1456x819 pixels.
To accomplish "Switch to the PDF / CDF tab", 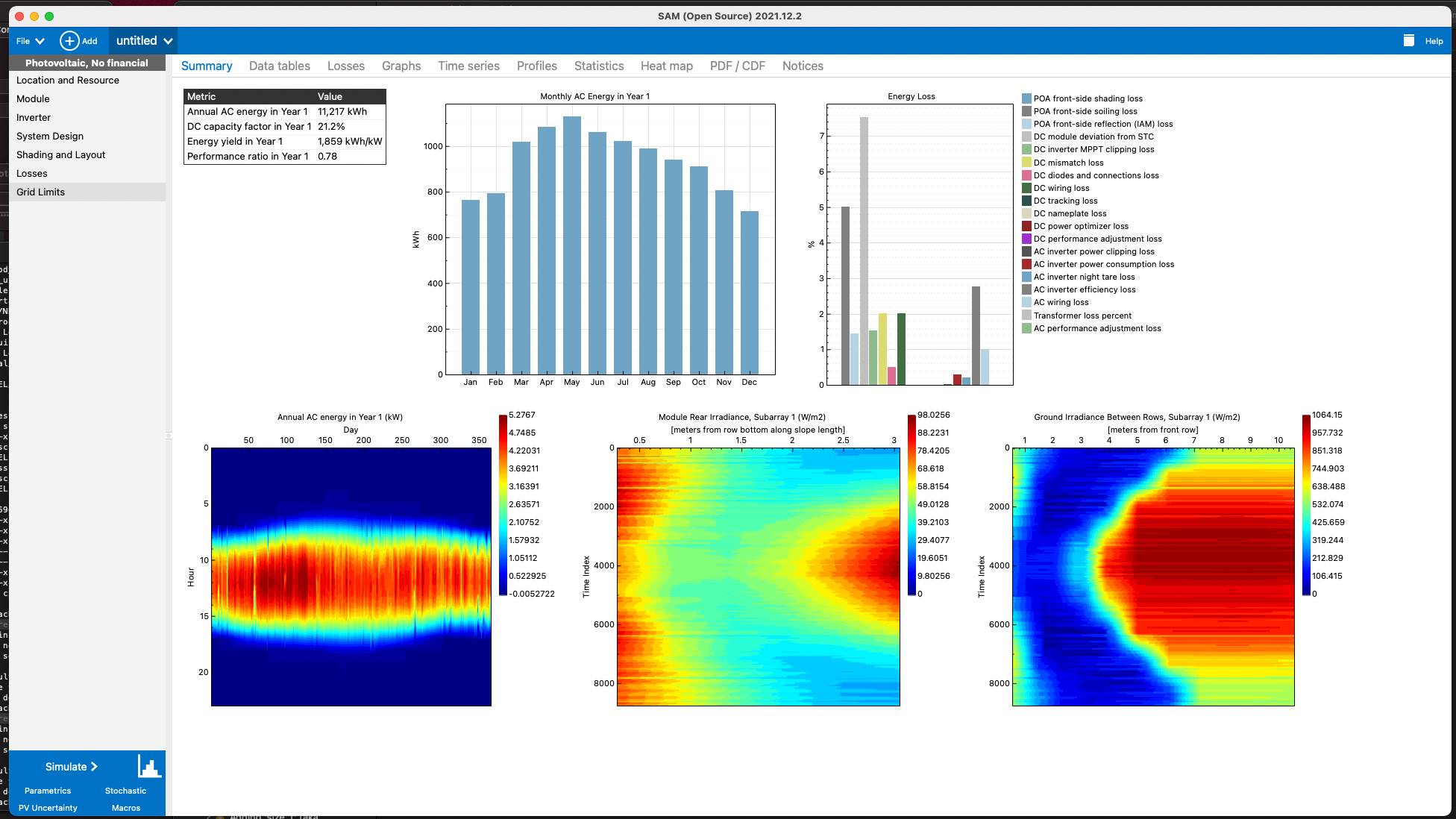I will [737, 66].
